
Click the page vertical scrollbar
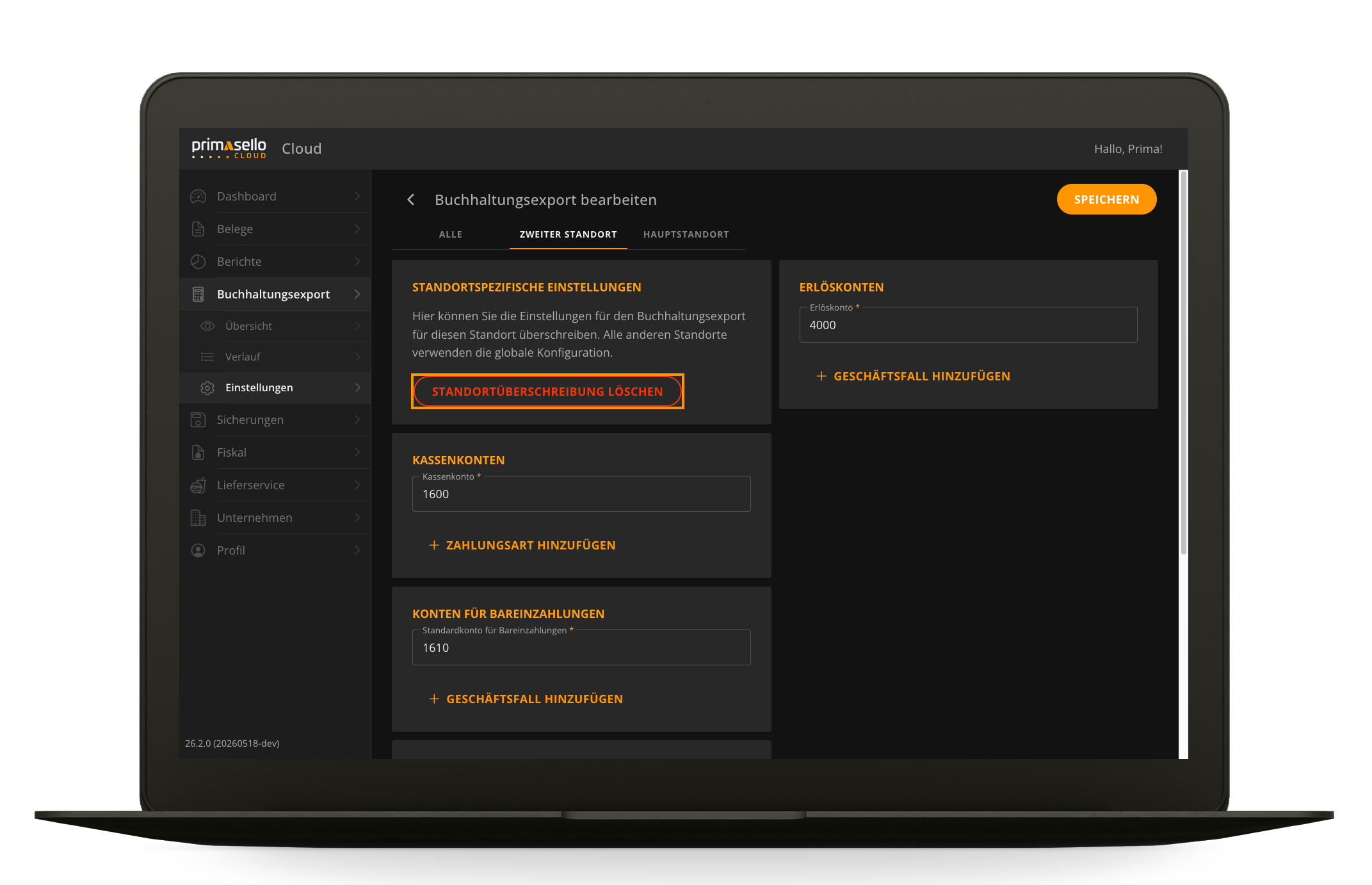pyautogui.click(x=1184, y=363)
